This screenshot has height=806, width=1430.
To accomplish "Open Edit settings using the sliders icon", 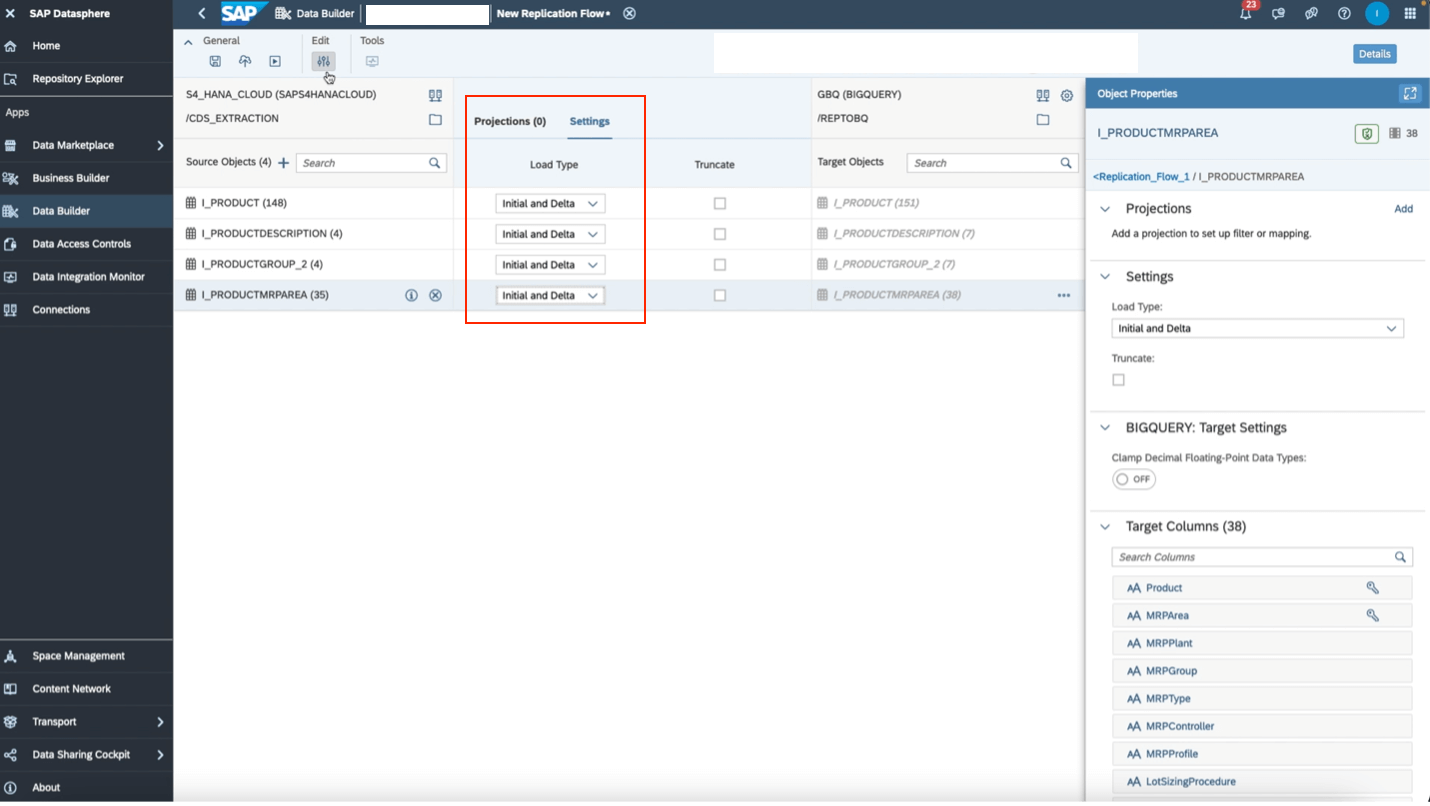I will click(323, 61).
